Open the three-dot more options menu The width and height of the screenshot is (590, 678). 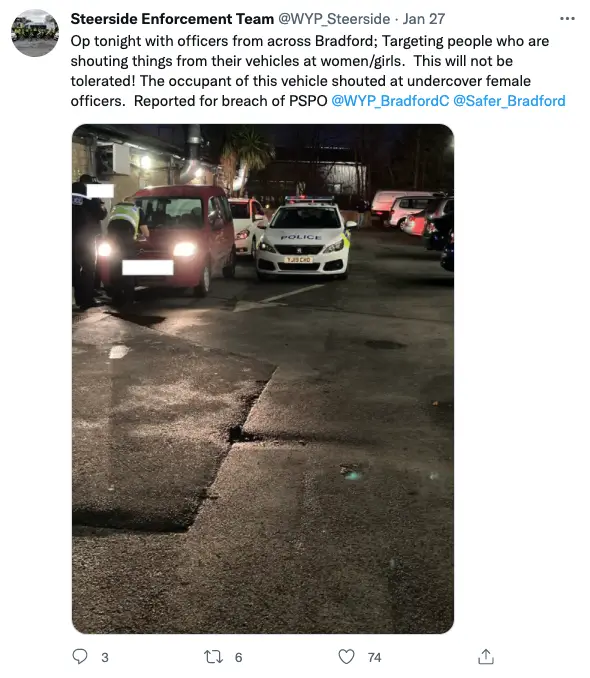pyautogui.click(x=567, y=19)
